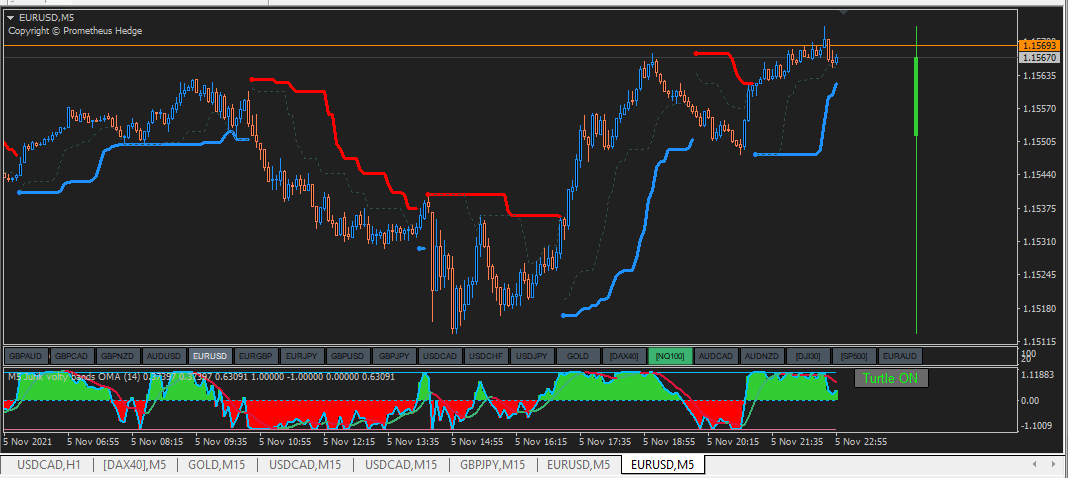Switch to the GBPJPY,M15 chart tab
The image size is (1068, 478).
point(492,465)
